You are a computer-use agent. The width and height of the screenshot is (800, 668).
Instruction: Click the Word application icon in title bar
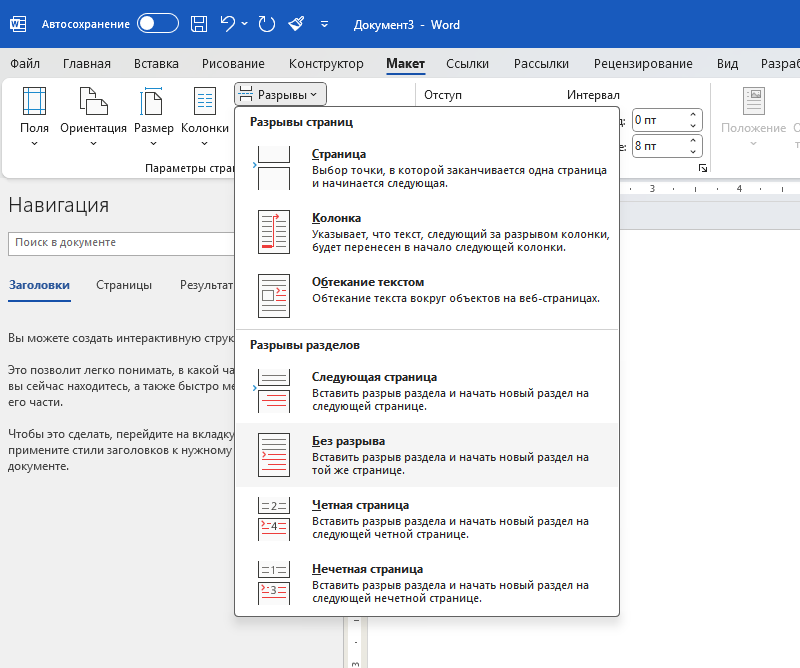coord(18,24)
